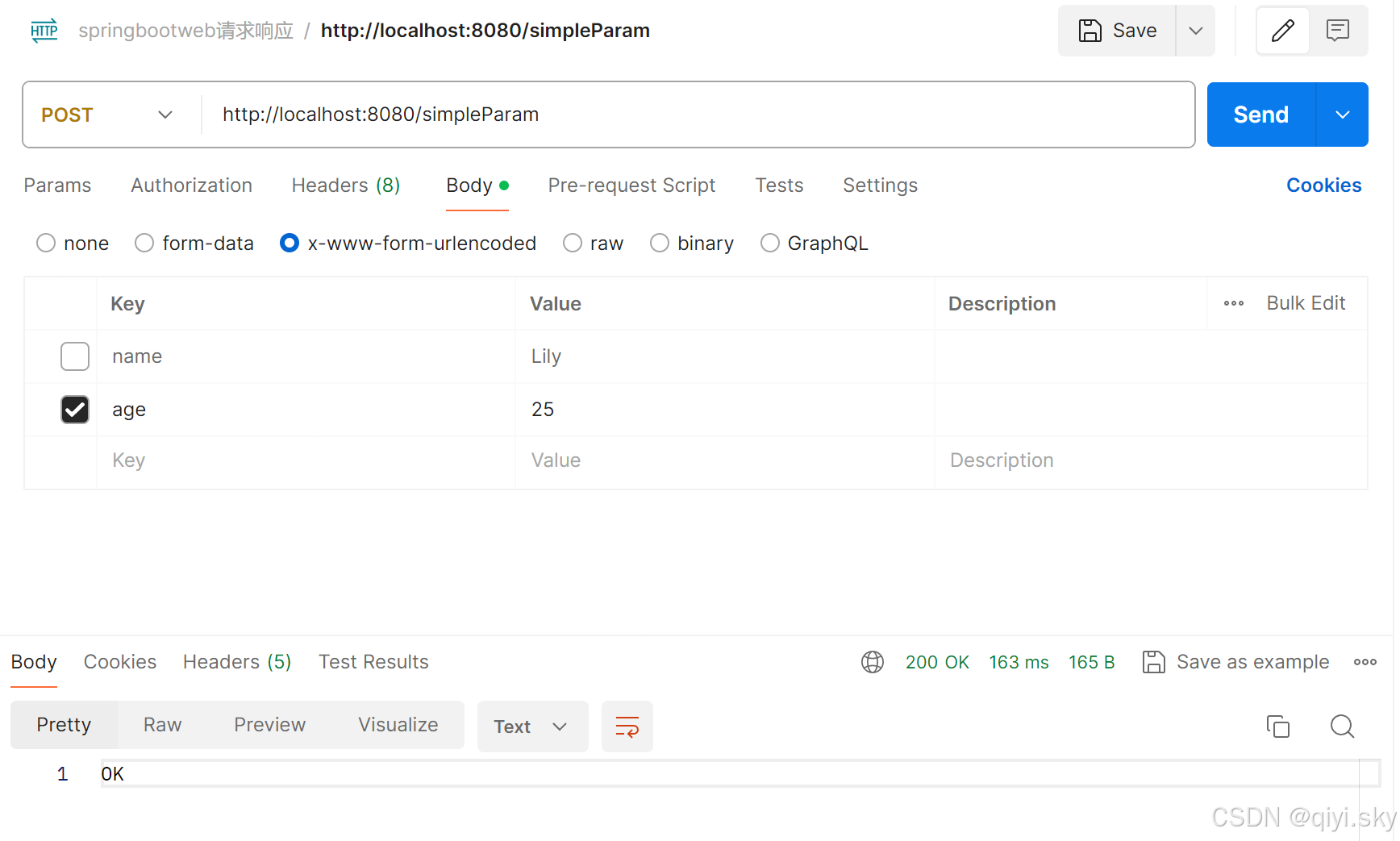This screenshot has width=1400, height=841.
Task: Search within the response body
Action: pyautogui.click(x=1341, y=727)
